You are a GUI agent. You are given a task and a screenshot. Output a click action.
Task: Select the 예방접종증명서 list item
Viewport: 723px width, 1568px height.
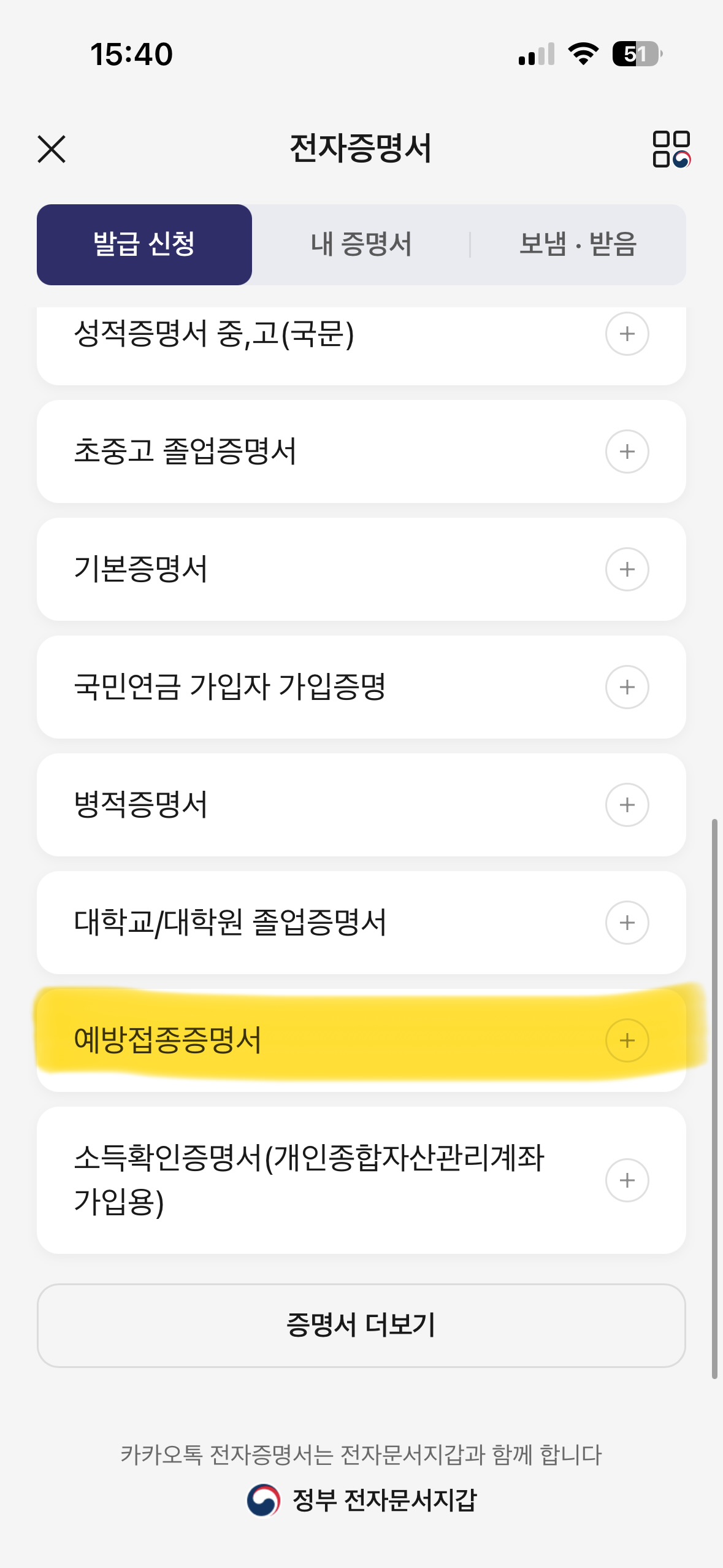(276, 1041)
